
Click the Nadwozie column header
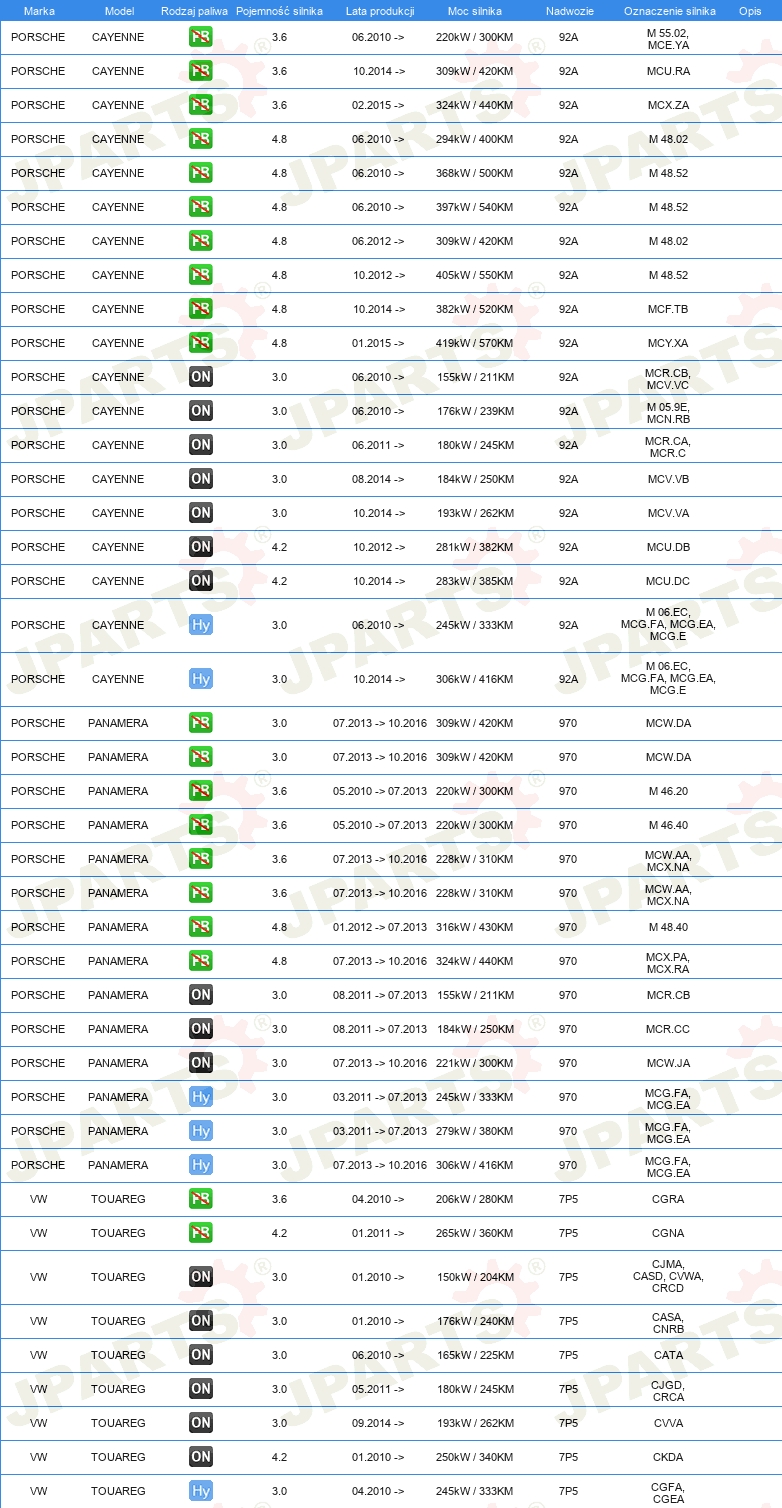569,11
